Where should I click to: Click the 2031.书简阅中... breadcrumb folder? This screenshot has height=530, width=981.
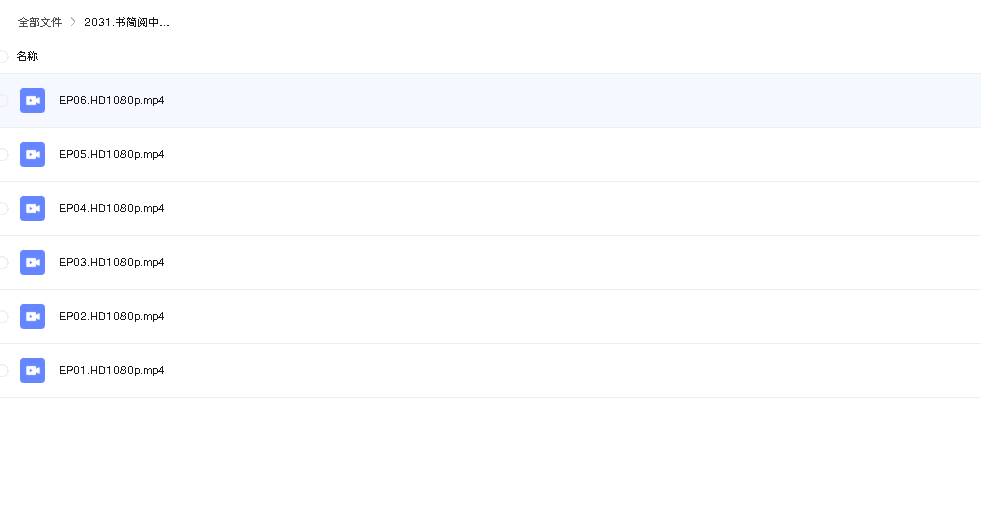tap(126, 22)
